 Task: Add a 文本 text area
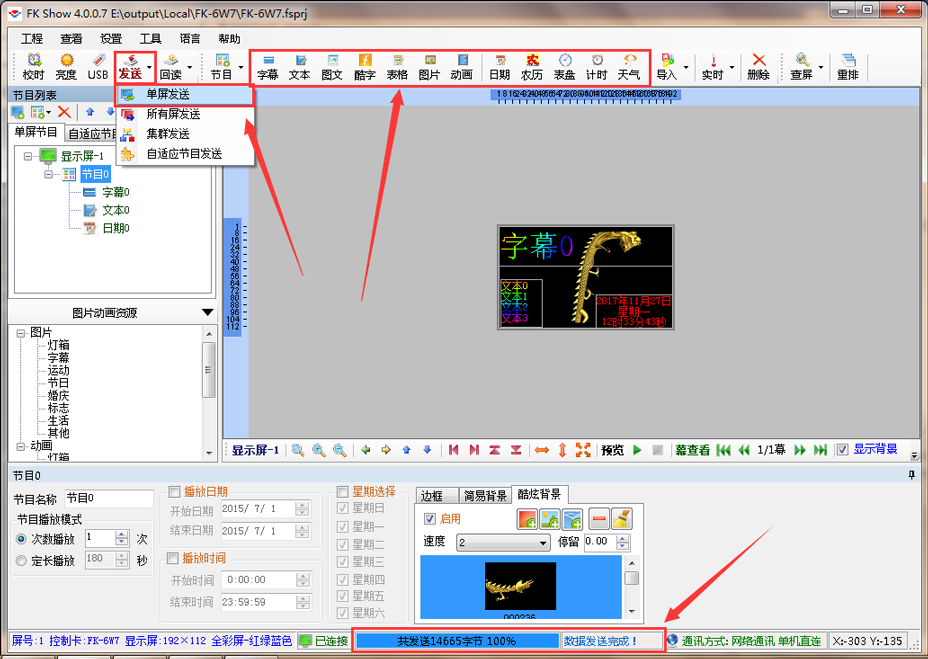pos(299,67)
